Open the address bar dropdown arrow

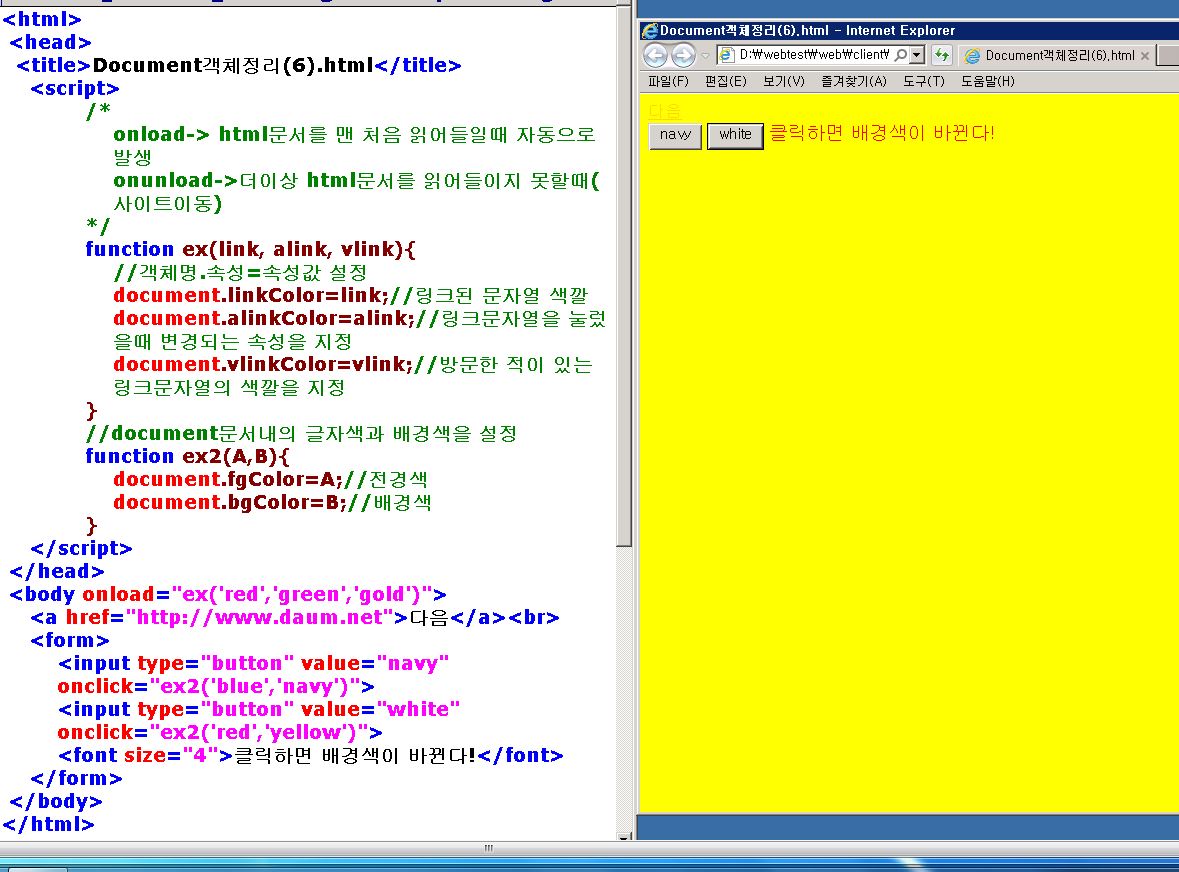coord(917,55)
